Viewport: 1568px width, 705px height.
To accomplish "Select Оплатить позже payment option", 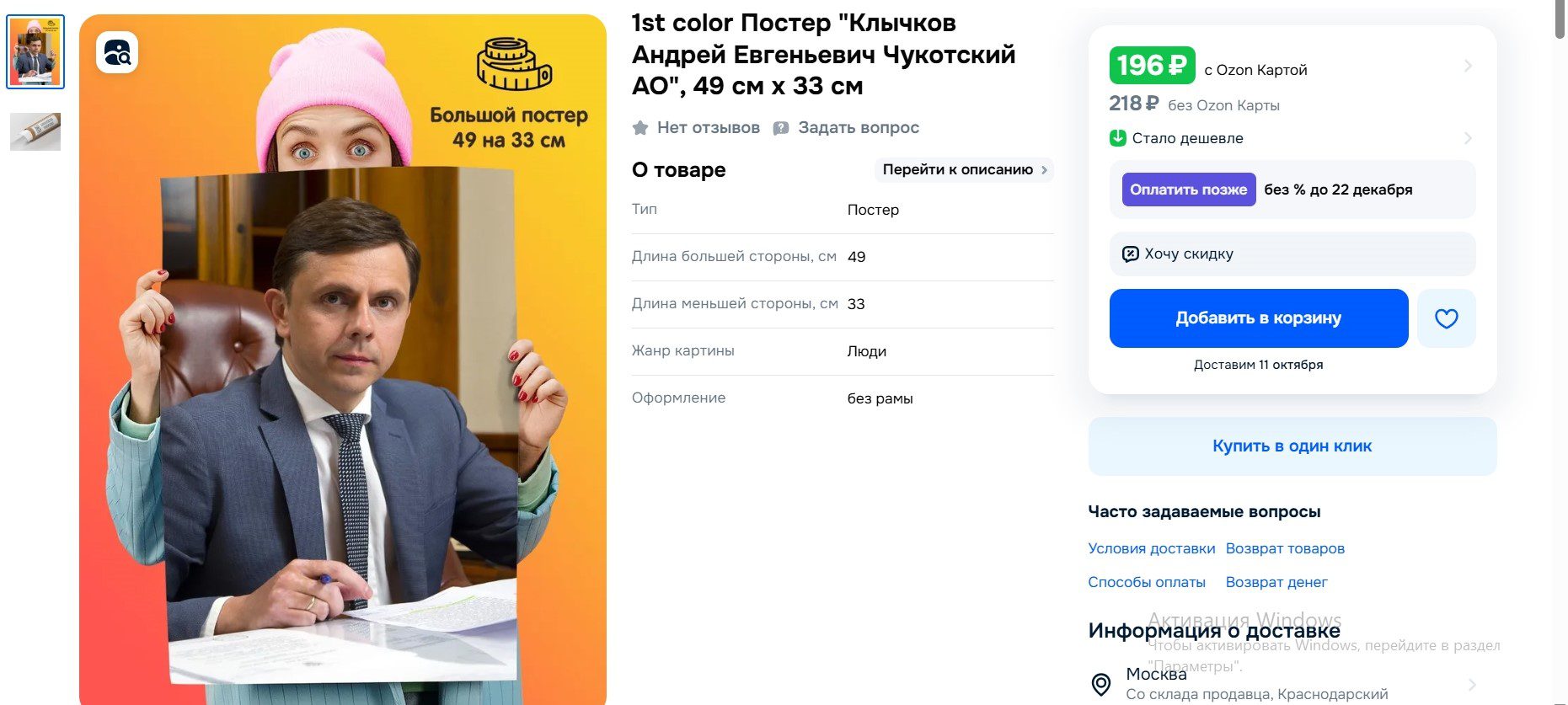I will 1188,190.
